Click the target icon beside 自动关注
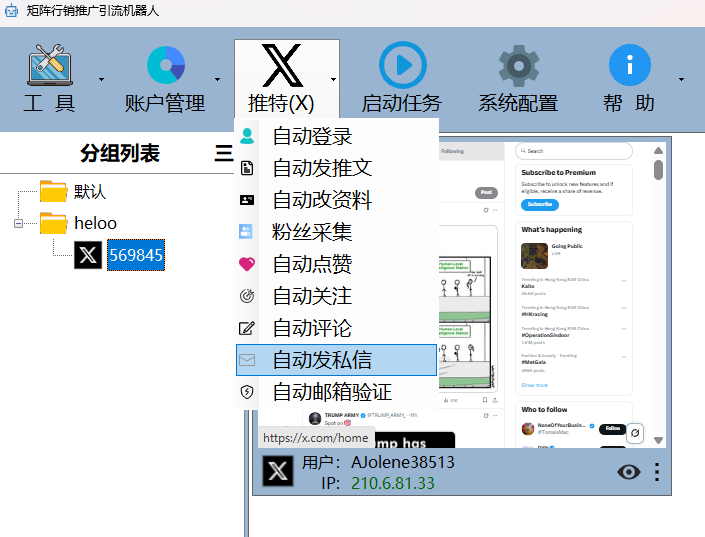Image resolution: width=705 pixels, height=537 pixels. coord(247,295)
